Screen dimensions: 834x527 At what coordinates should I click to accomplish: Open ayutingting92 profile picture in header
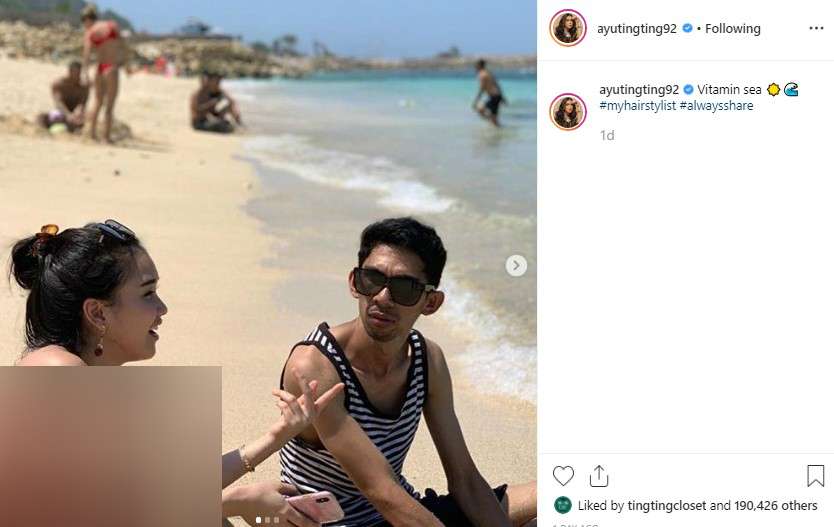[568, 28]
